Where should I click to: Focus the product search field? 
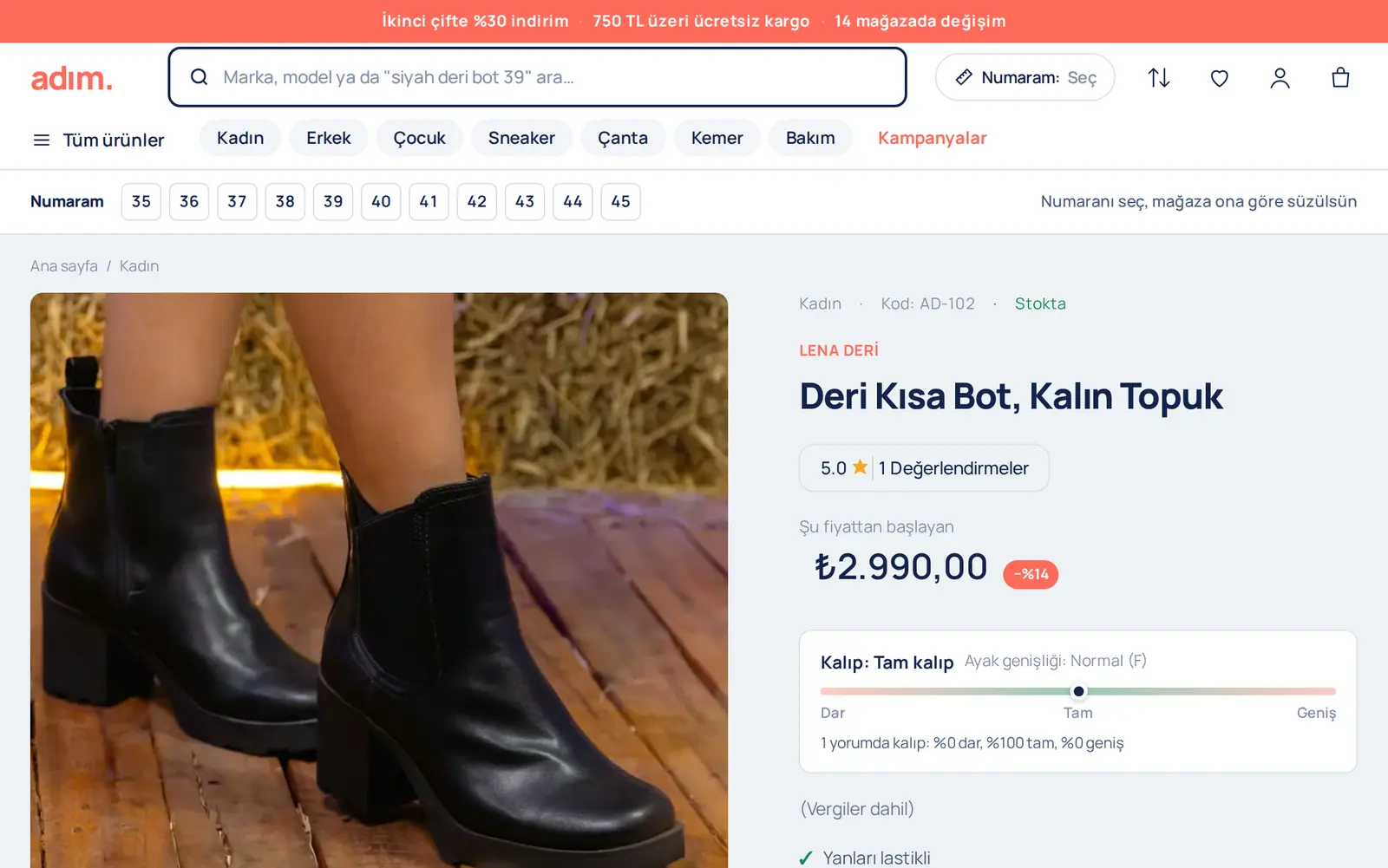[x=537, y=77]
